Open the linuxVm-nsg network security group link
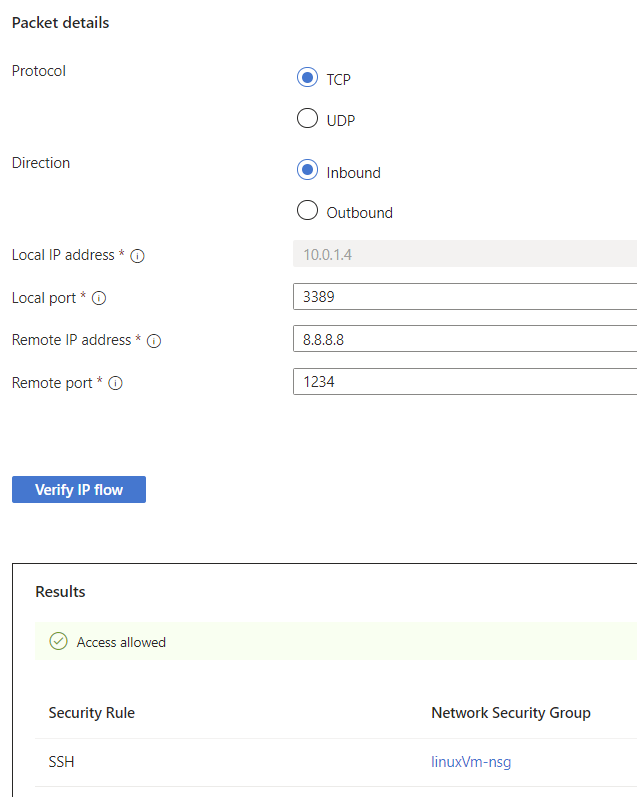The width and height of the screenshot is (637, 797). pyautogui.click(x=471, y=763)
